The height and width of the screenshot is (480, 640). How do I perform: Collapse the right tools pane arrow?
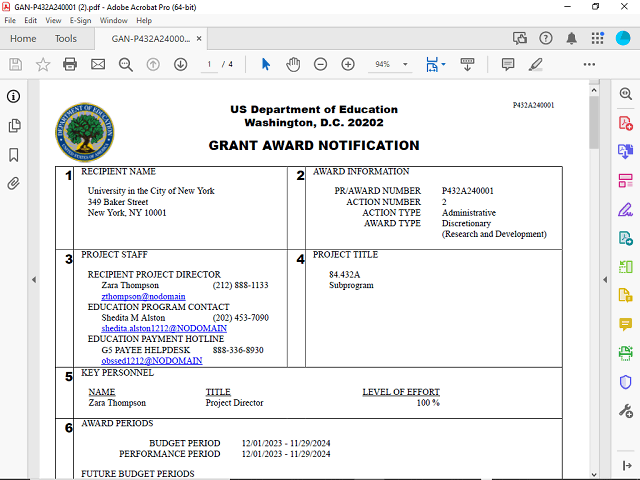pos(603,279)
